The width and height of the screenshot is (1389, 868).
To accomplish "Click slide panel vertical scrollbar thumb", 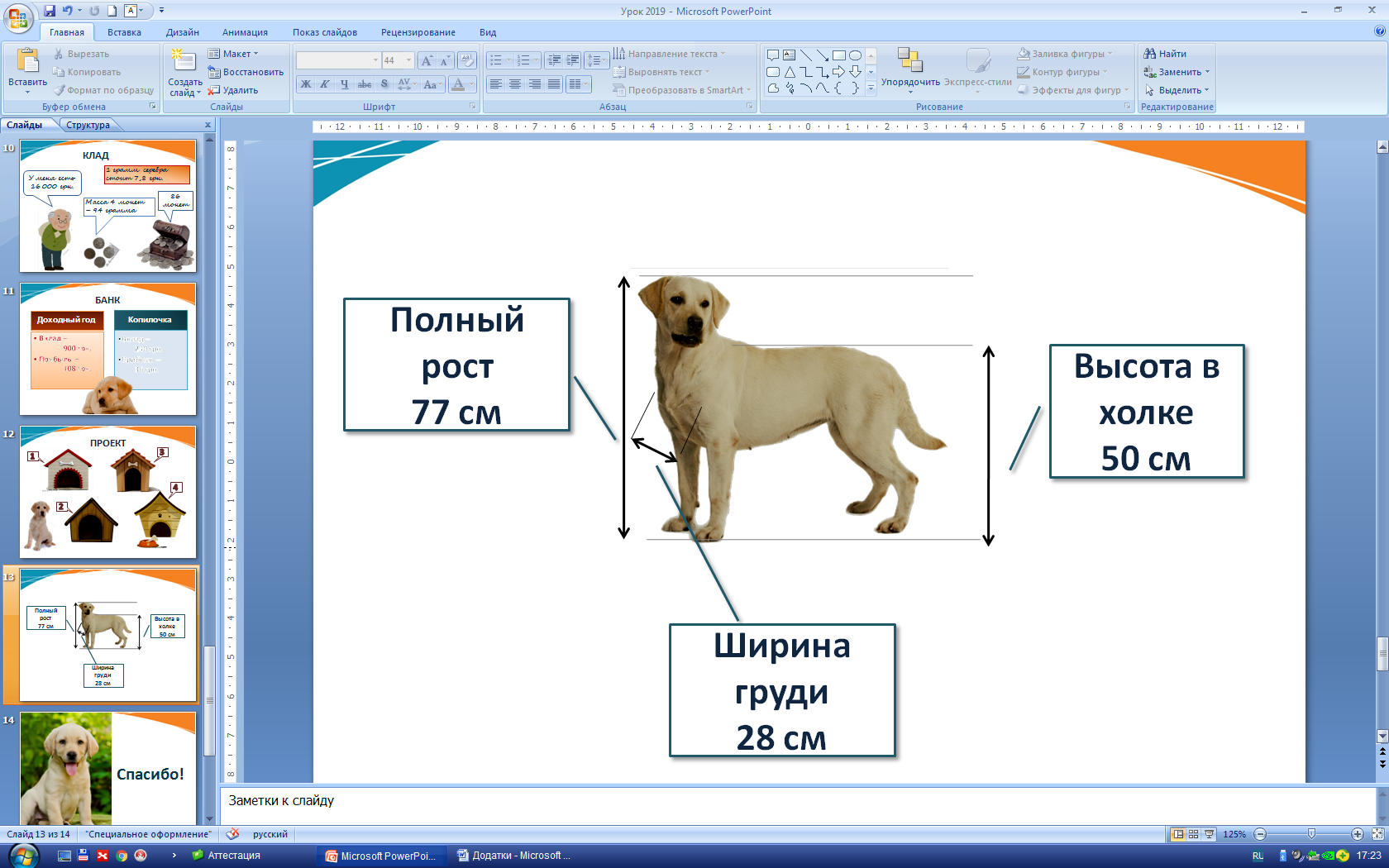I will (209, 699).
